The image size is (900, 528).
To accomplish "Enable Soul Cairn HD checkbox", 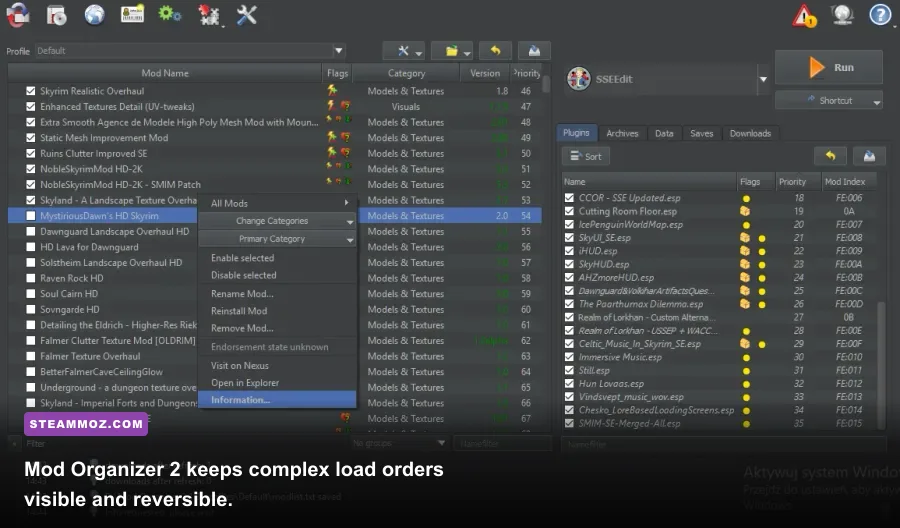I will (30, 293).
